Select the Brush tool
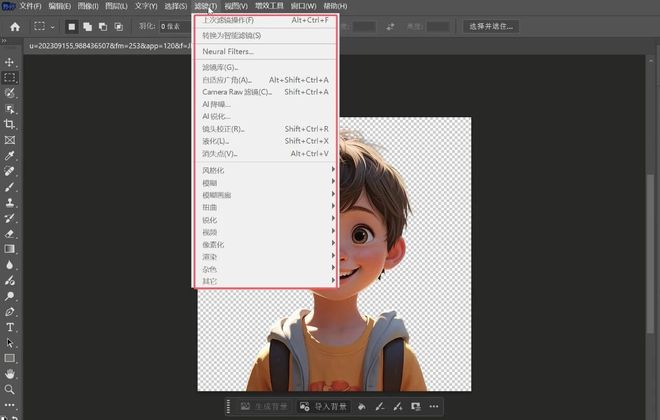This screenshot has height=420, width=660. [9, 187]
